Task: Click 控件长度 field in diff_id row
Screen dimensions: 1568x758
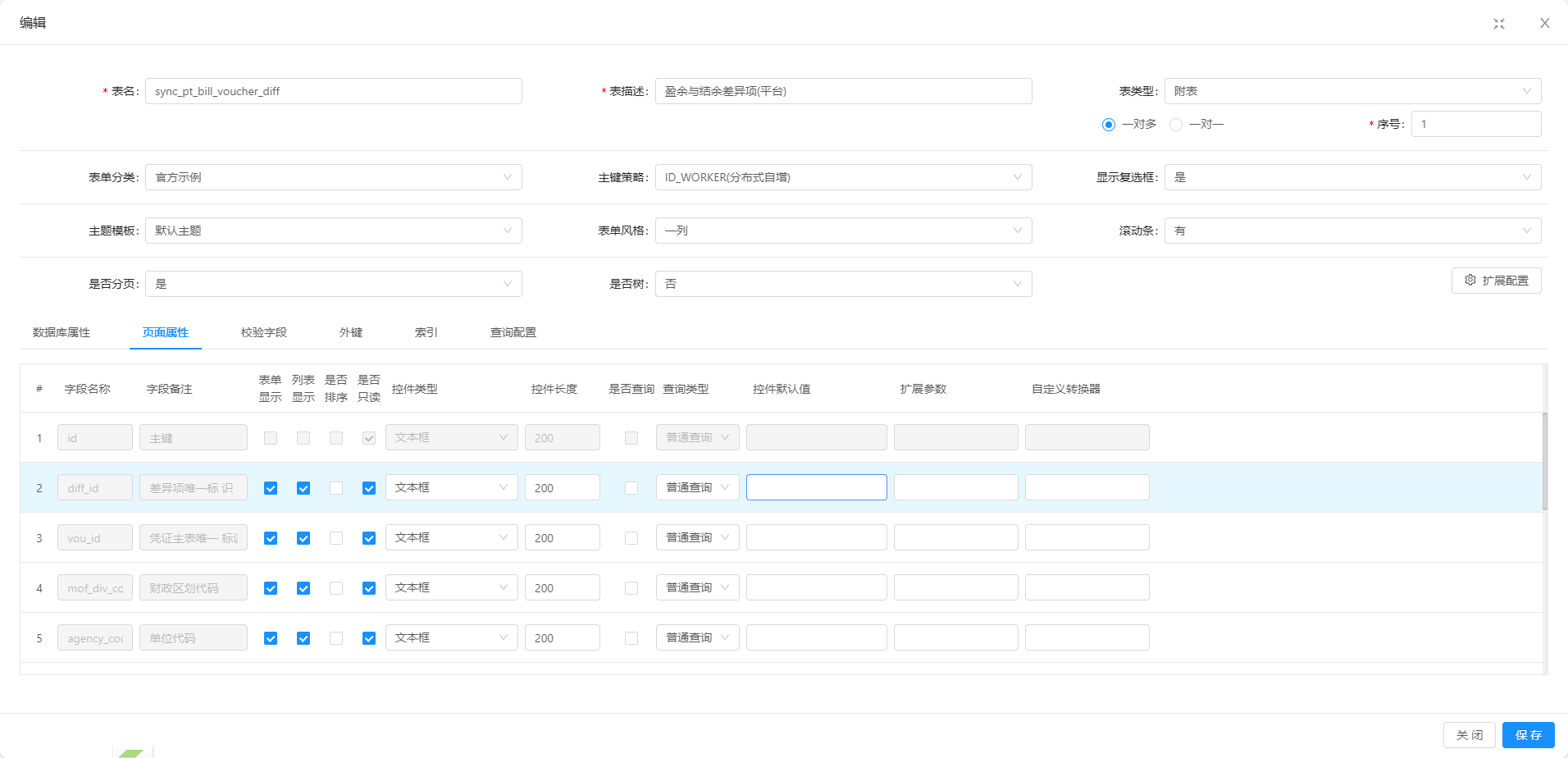Action: (563, 487)
